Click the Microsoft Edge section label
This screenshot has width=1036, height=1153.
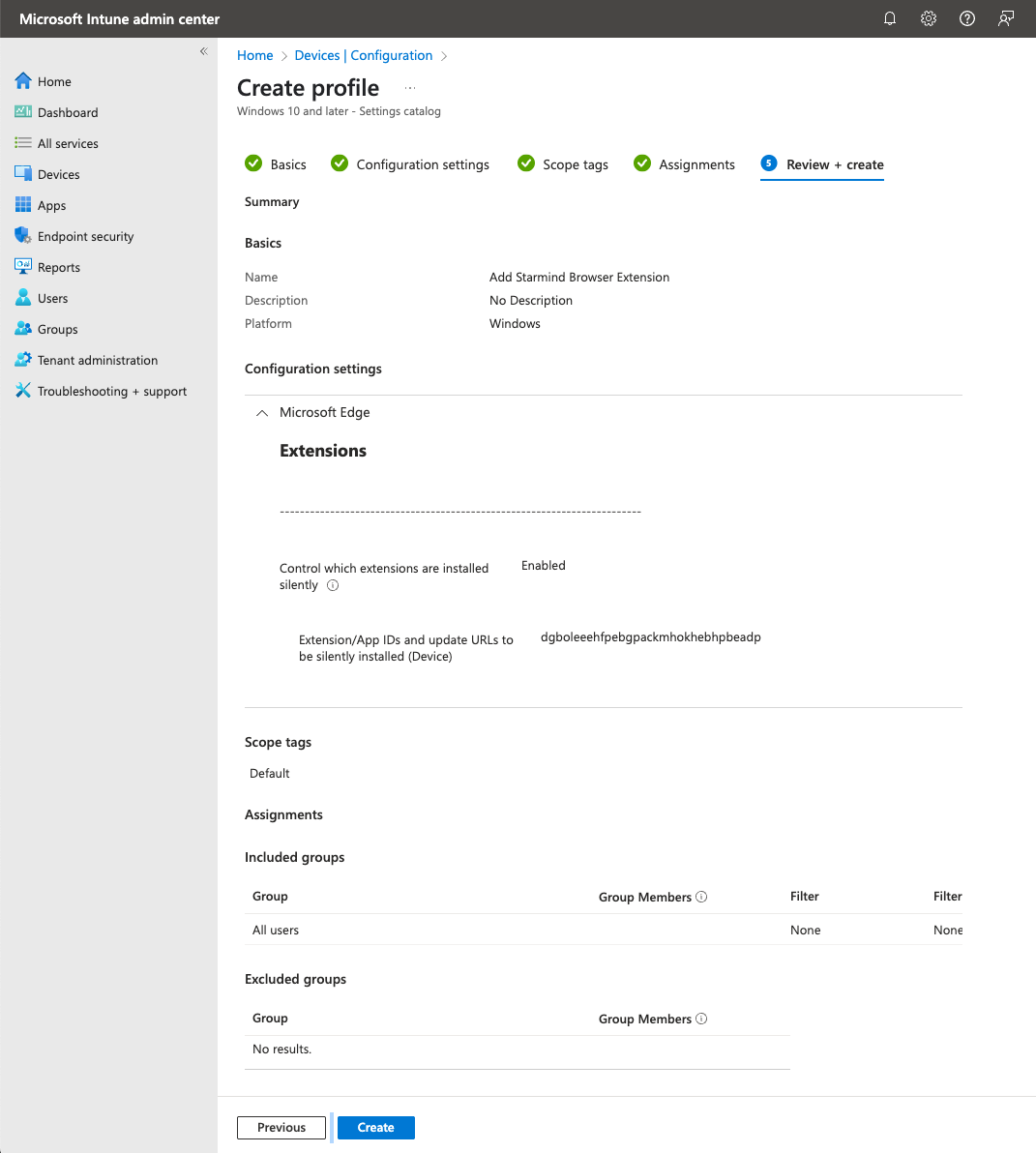(x=324, y=412)
